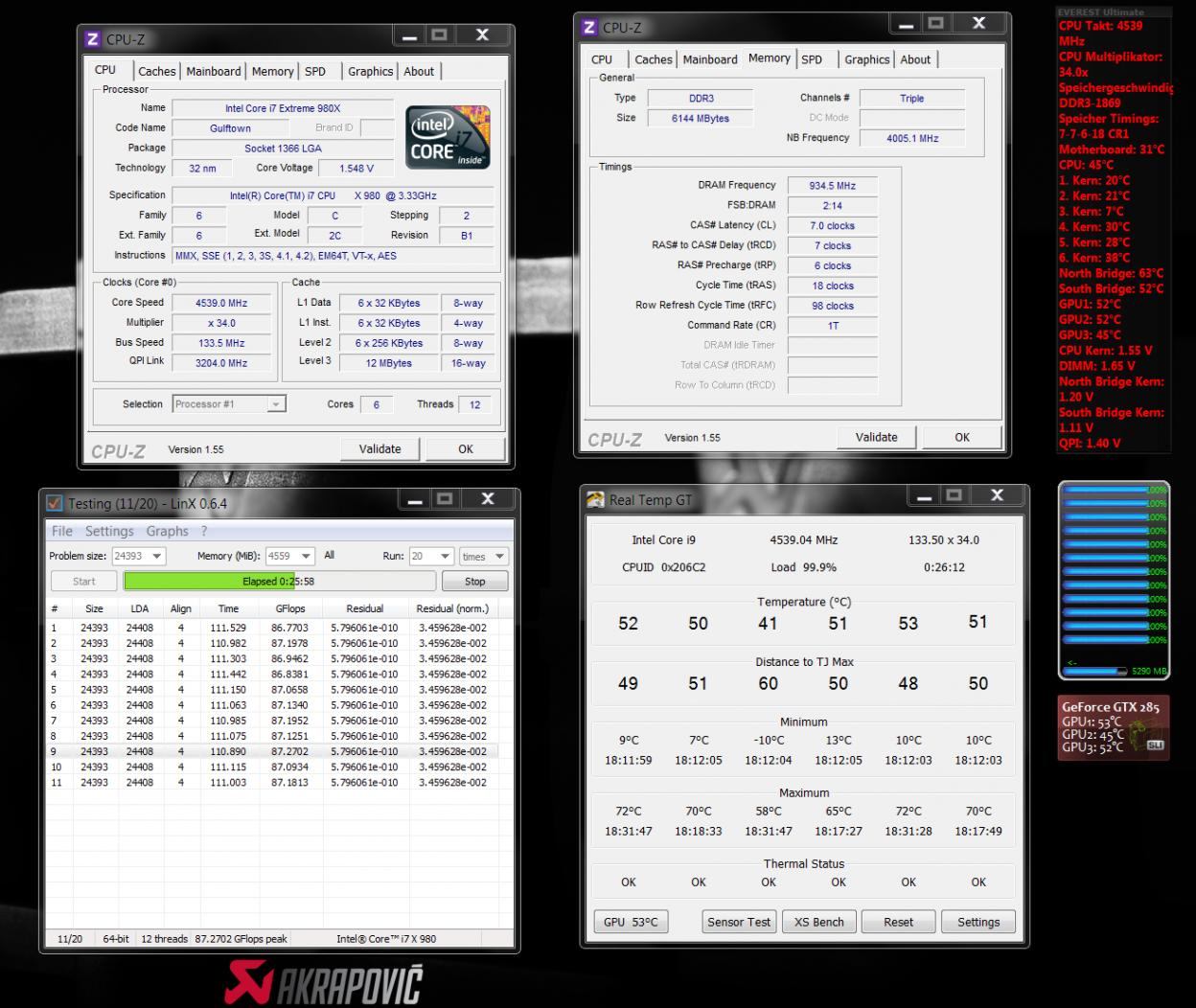Click the NB Frequency 4005.1 MHz field

click(x=912, y=138)
